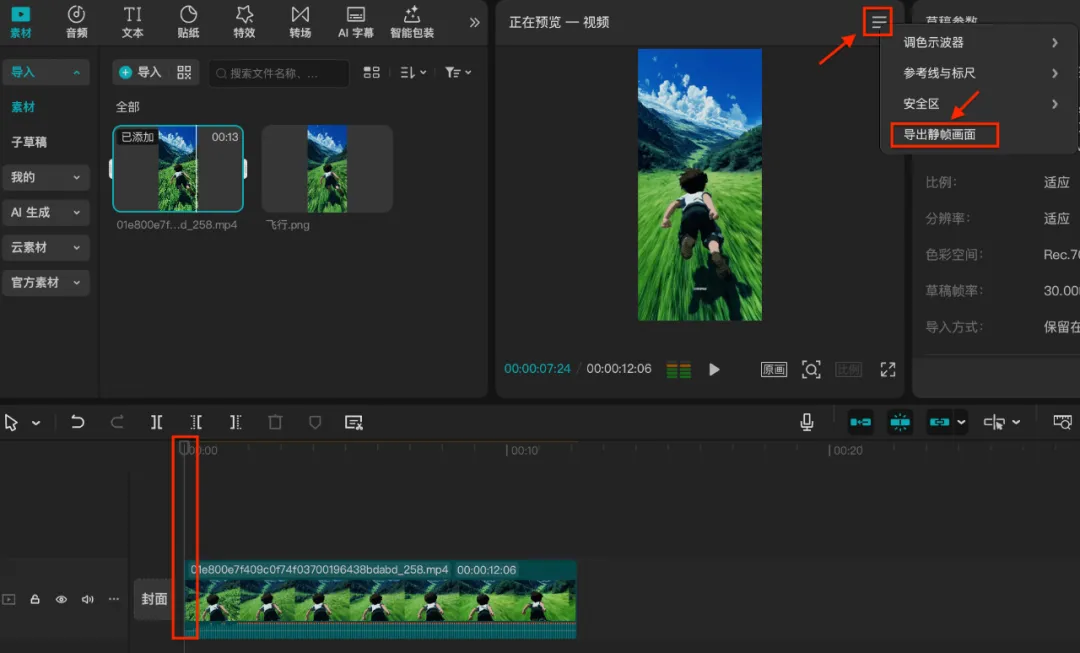
Task: Open the 参考线与标尺 submenu
Action: click(979, 73)
